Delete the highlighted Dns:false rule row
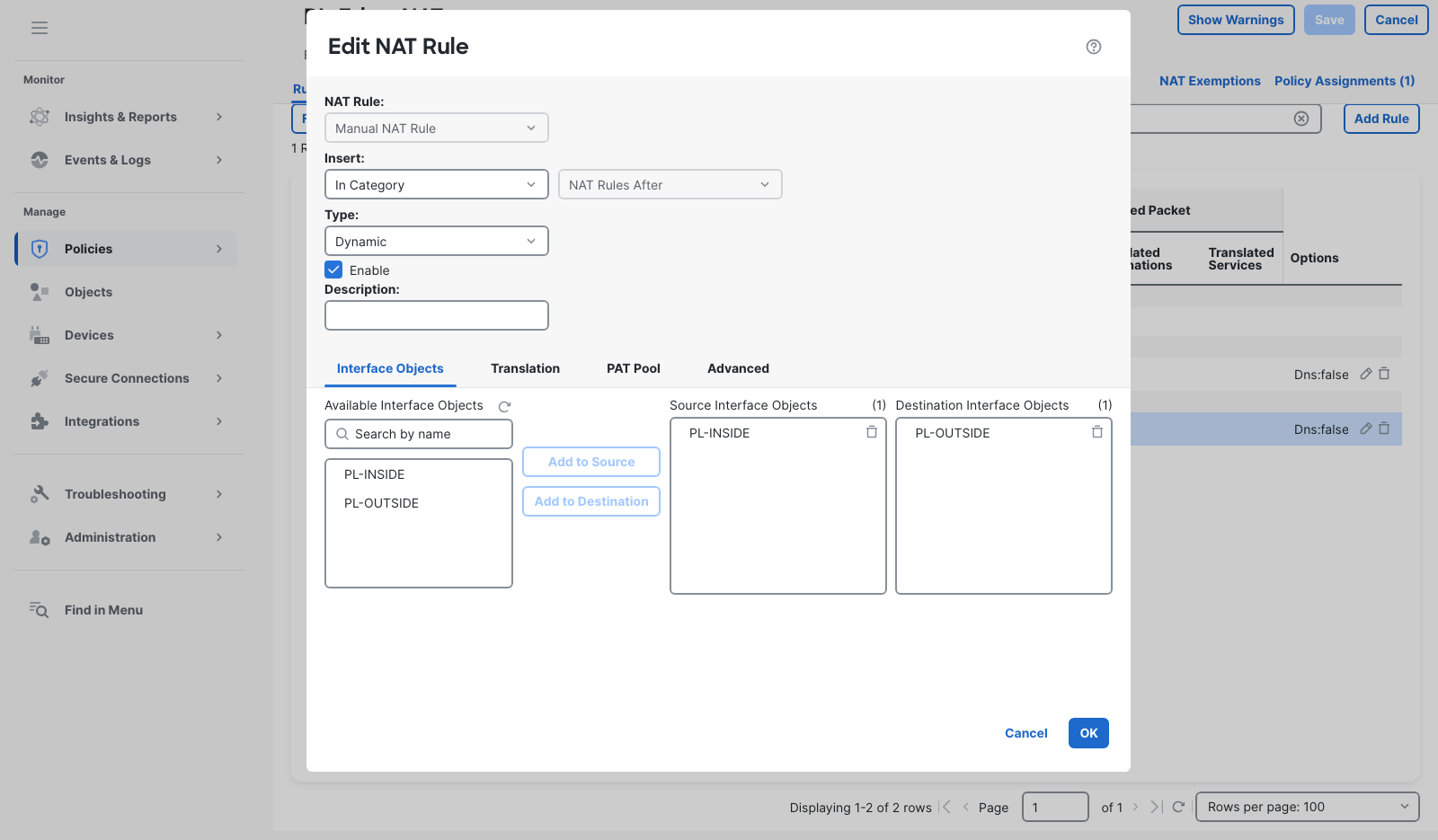The height and width of the screenshot is (840, 1438). (x=1384, y=429)
